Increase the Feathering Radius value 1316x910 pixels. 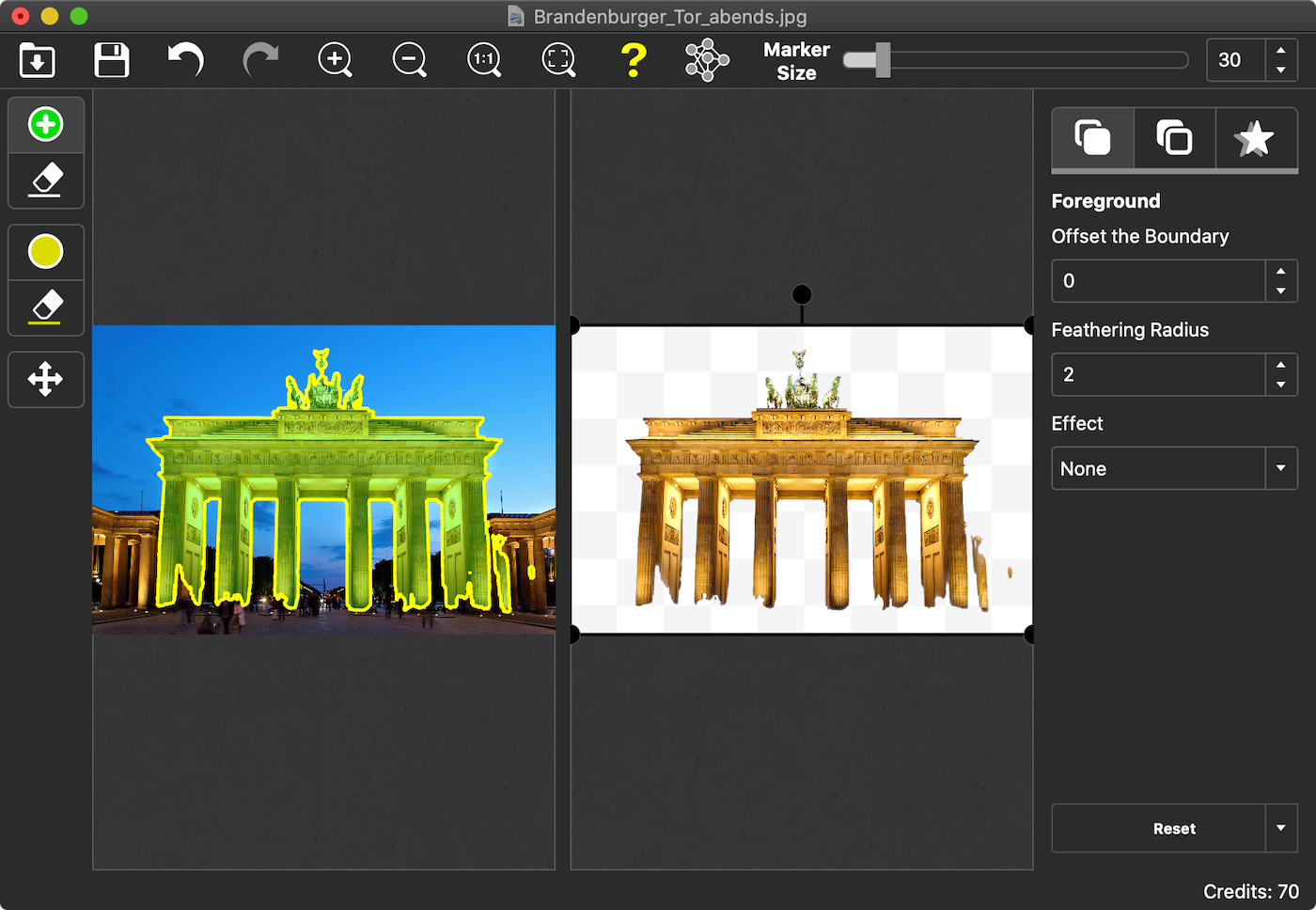tap(1280, 365)
